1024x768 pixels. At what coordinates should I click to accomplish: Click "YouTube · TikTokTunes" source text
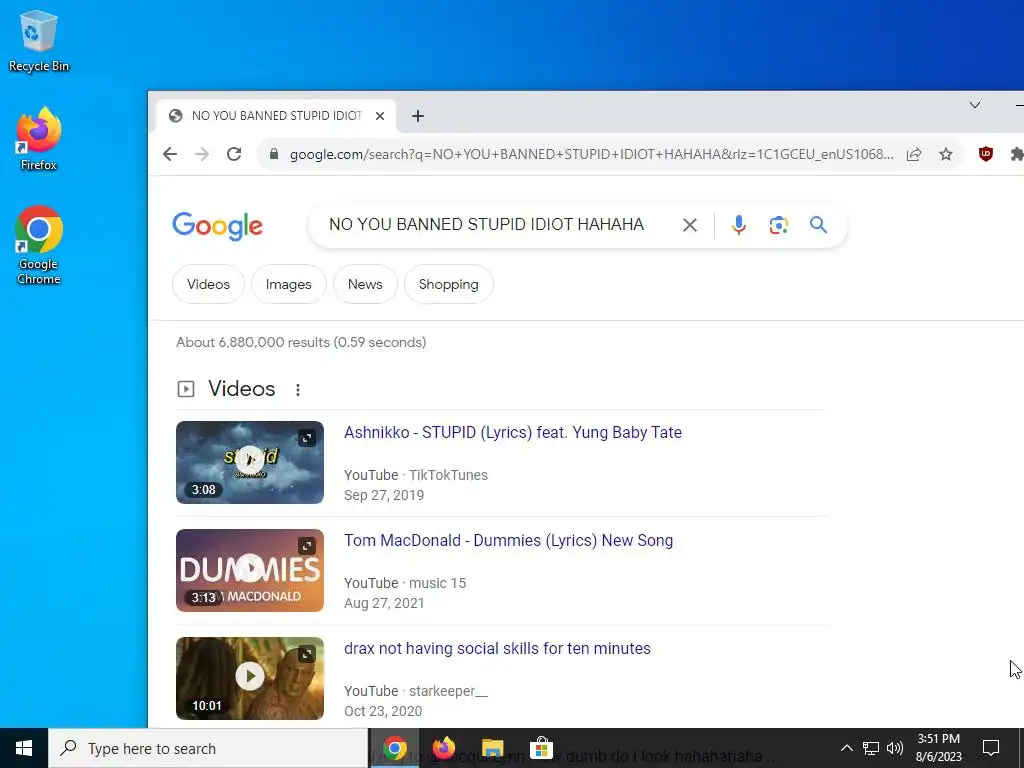(x=416, y=475)
